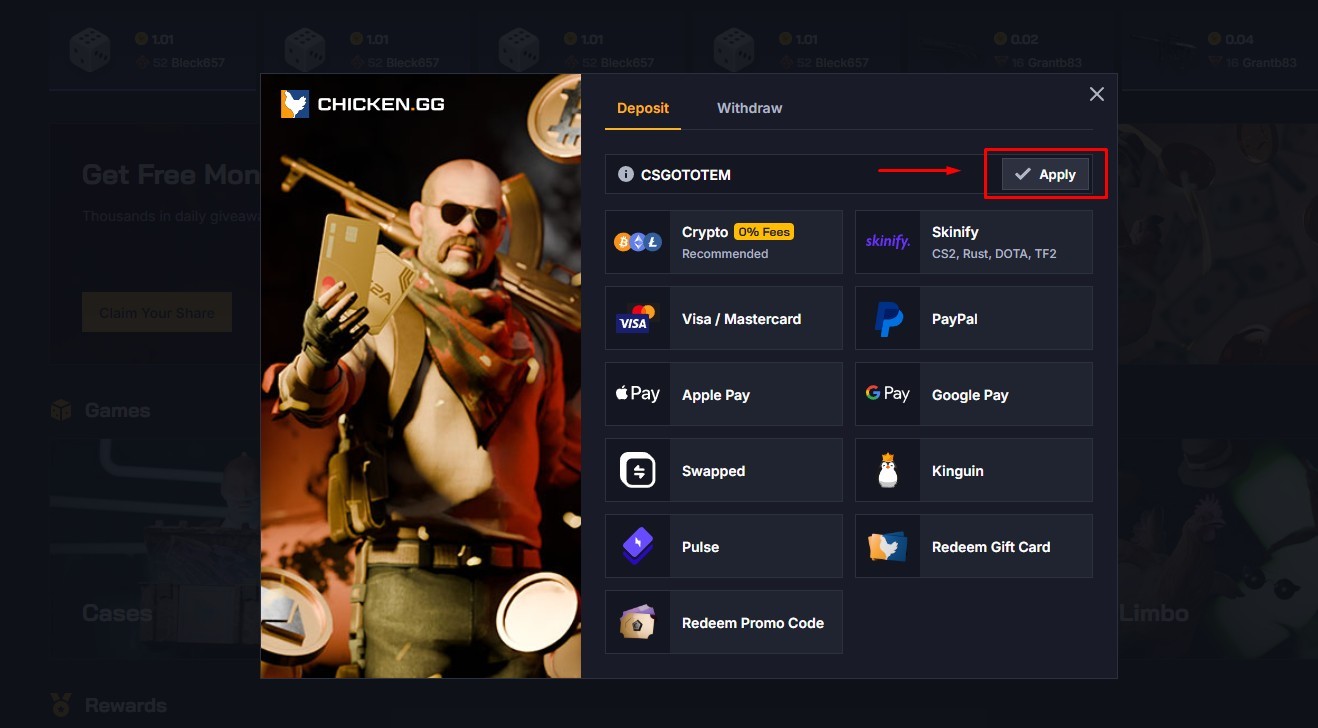Select Apple Pay option
The height and width of the screenshot is (728, 1318).
(724, 394)
